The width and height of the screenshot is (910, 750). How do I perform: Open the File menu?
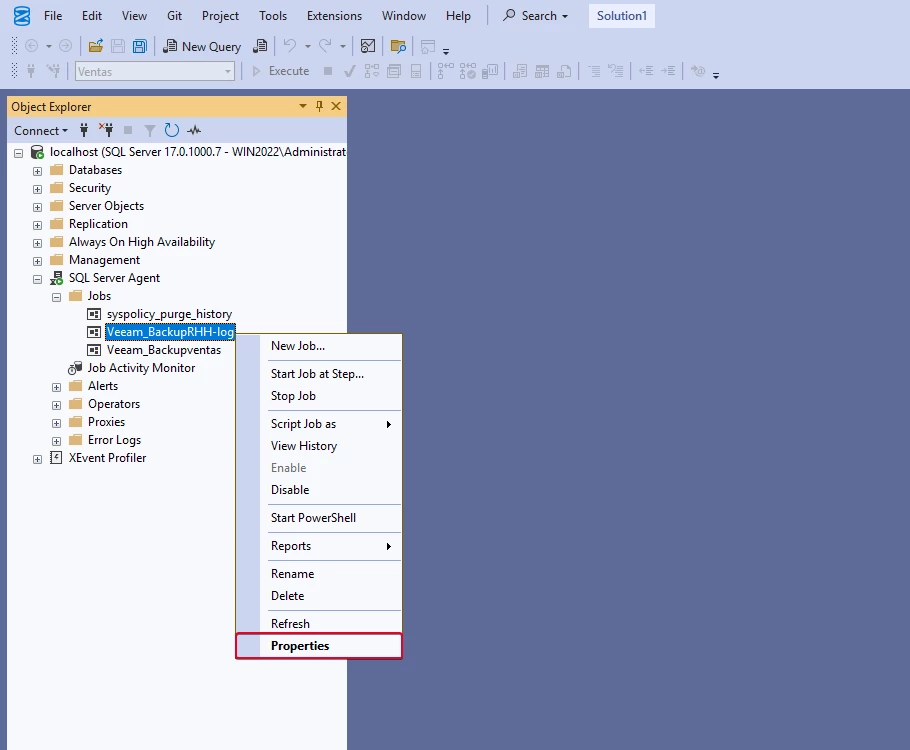pyautogui.click(x=53, y=16)
